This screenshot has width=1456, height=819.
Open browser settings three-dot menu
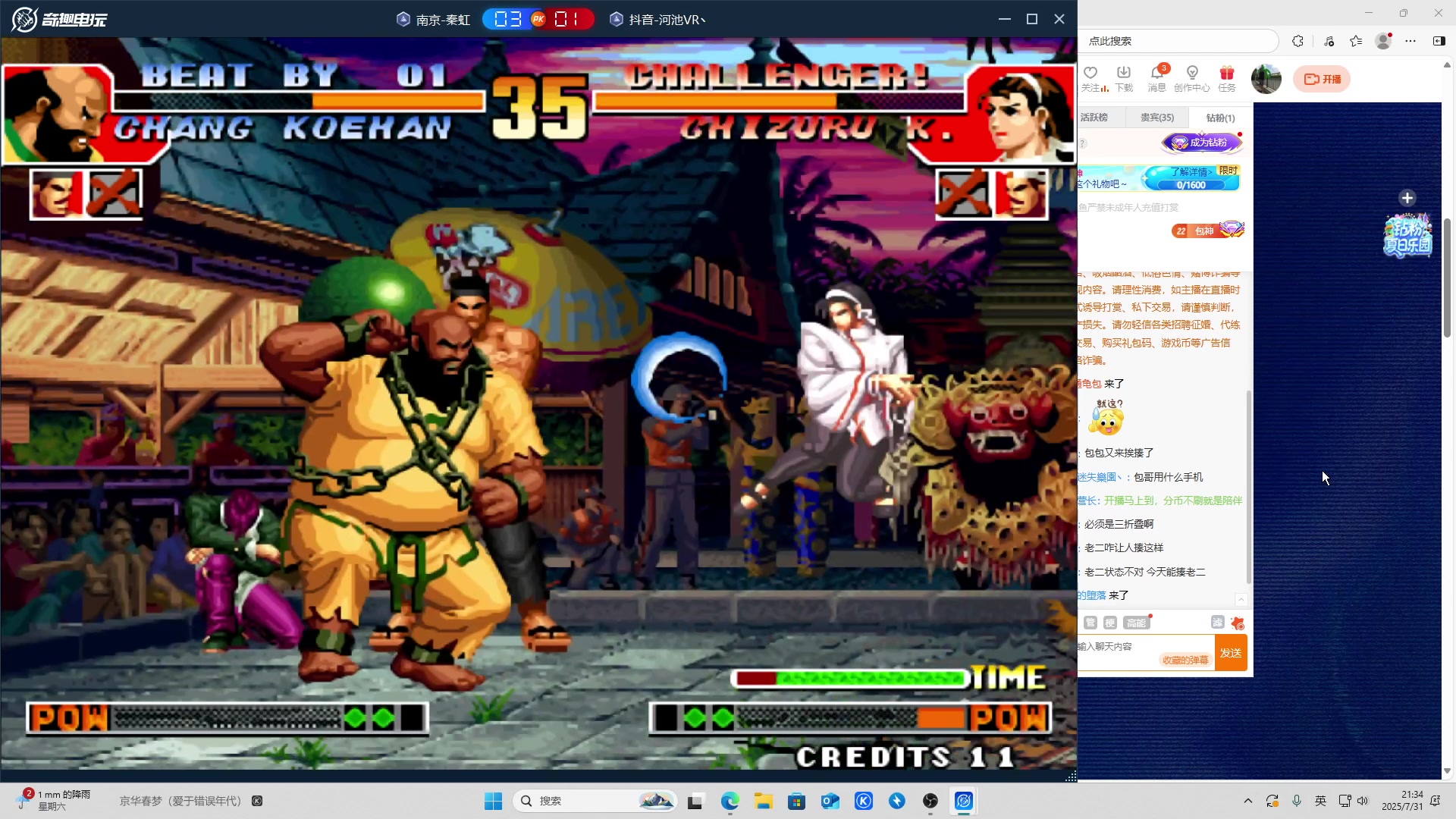click(x=1410, y=41)
